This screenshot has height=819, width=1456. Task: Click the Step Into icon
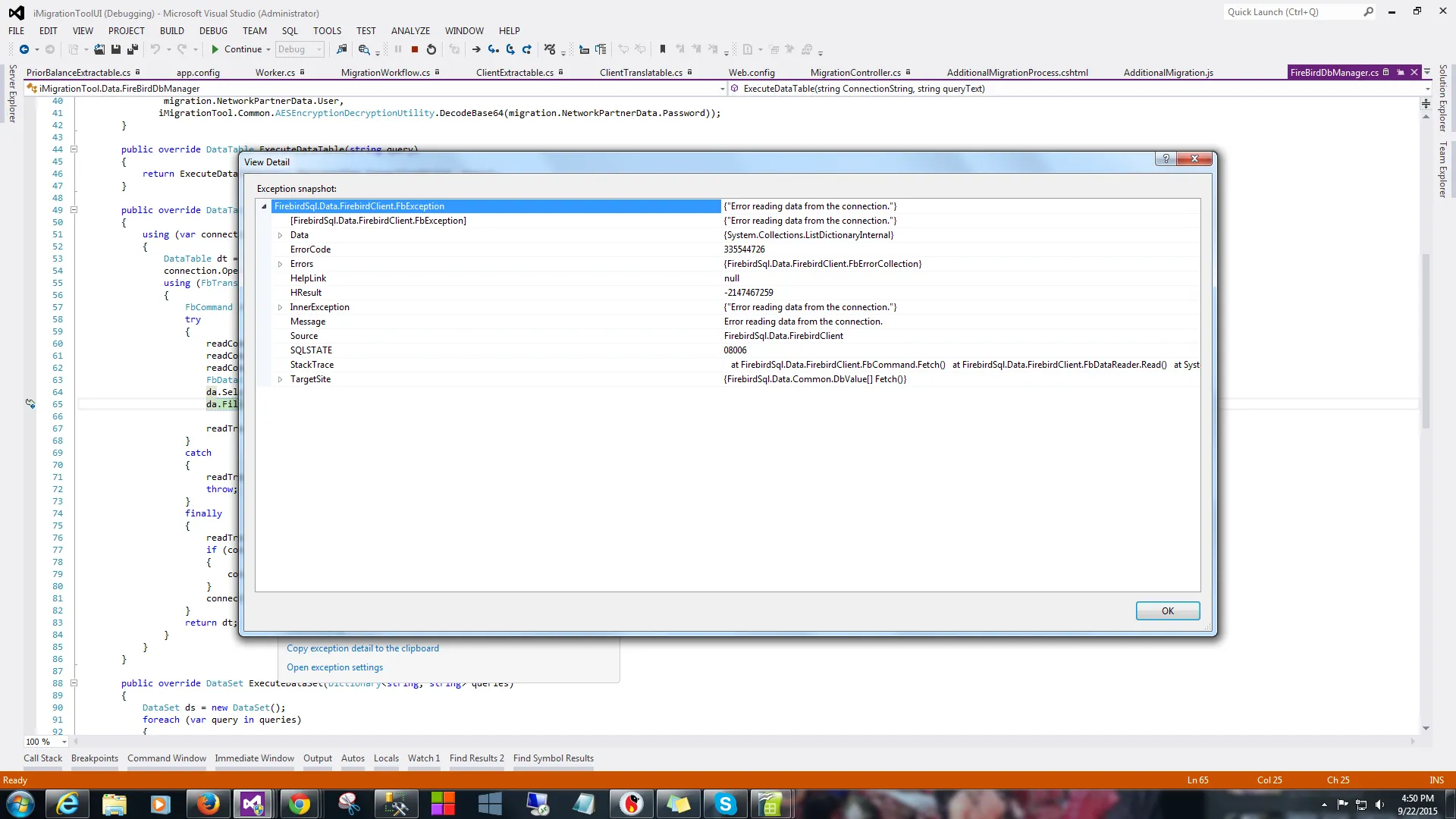tap(494, 49)
